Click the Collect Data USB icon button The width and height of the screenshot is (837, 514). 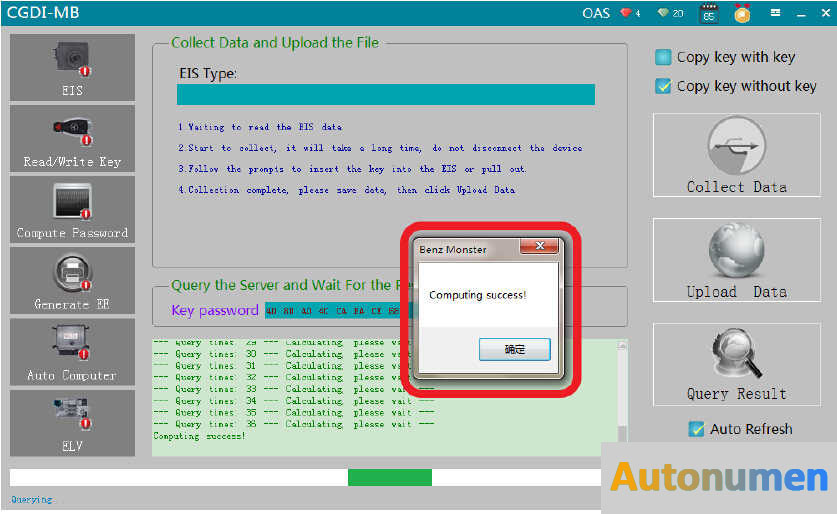coord(737,155)
